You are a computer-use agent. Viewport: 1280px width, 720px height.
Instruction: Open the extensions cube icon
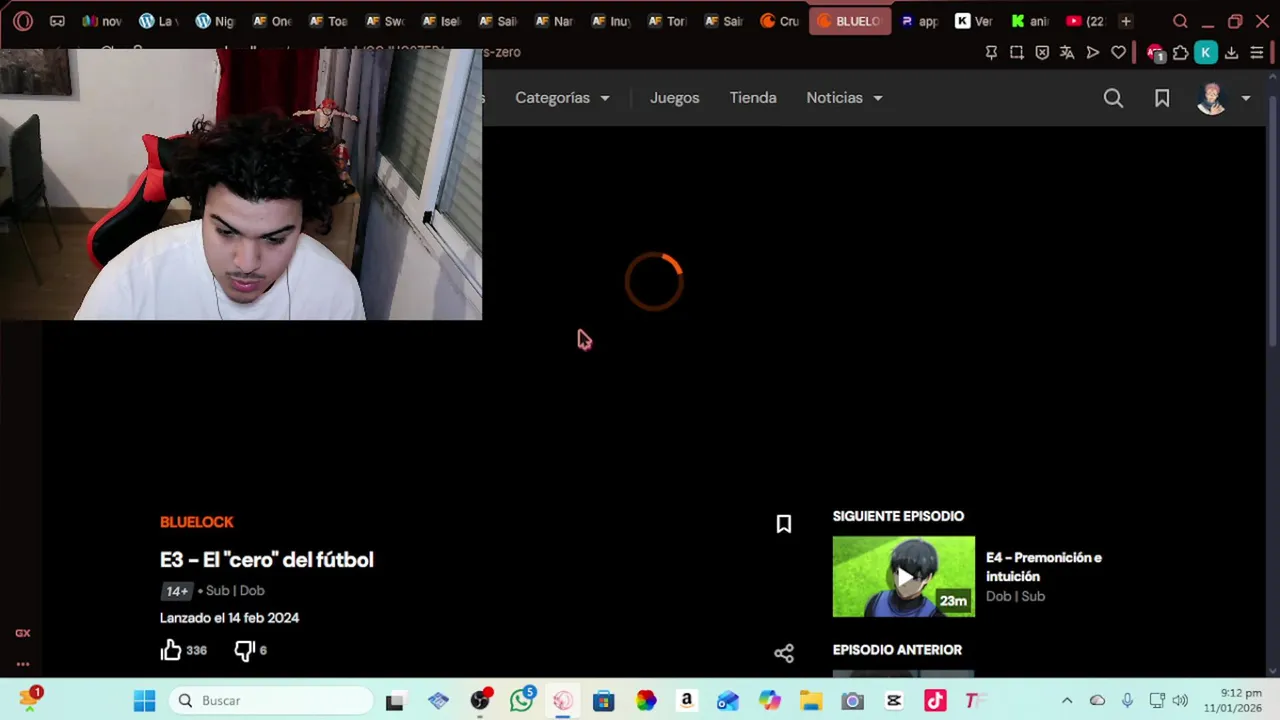point(1180,53)
